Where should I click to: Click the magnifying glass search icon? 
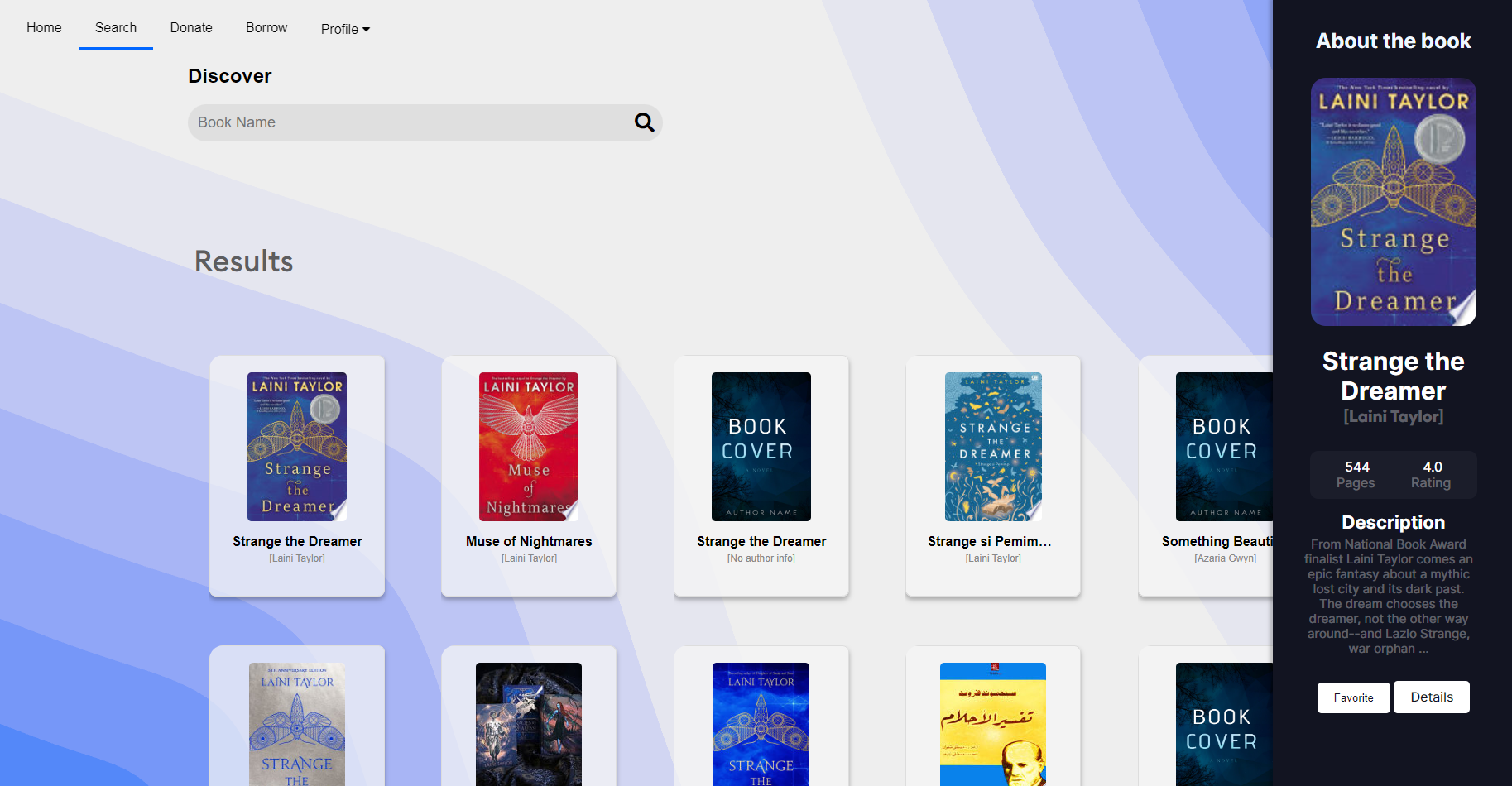click(644, 122)
